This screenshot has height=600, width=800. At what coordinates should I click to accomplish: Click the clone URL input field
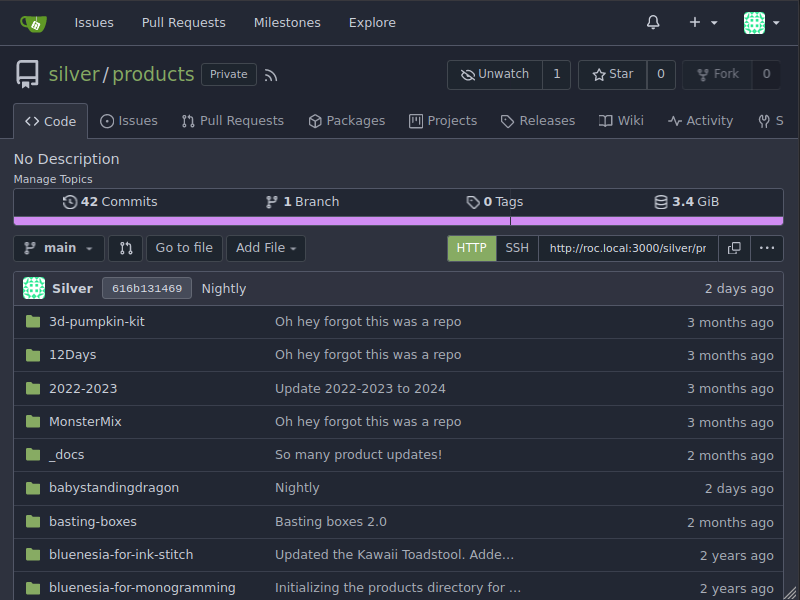[628, 248]
